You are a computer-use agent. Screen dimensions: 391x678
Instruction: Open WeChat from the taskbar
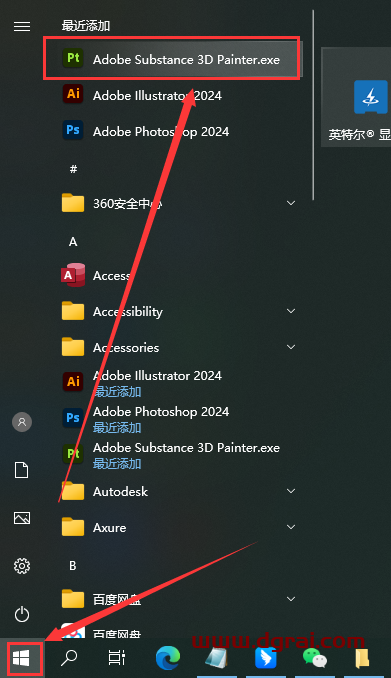[x=314, y=658]
